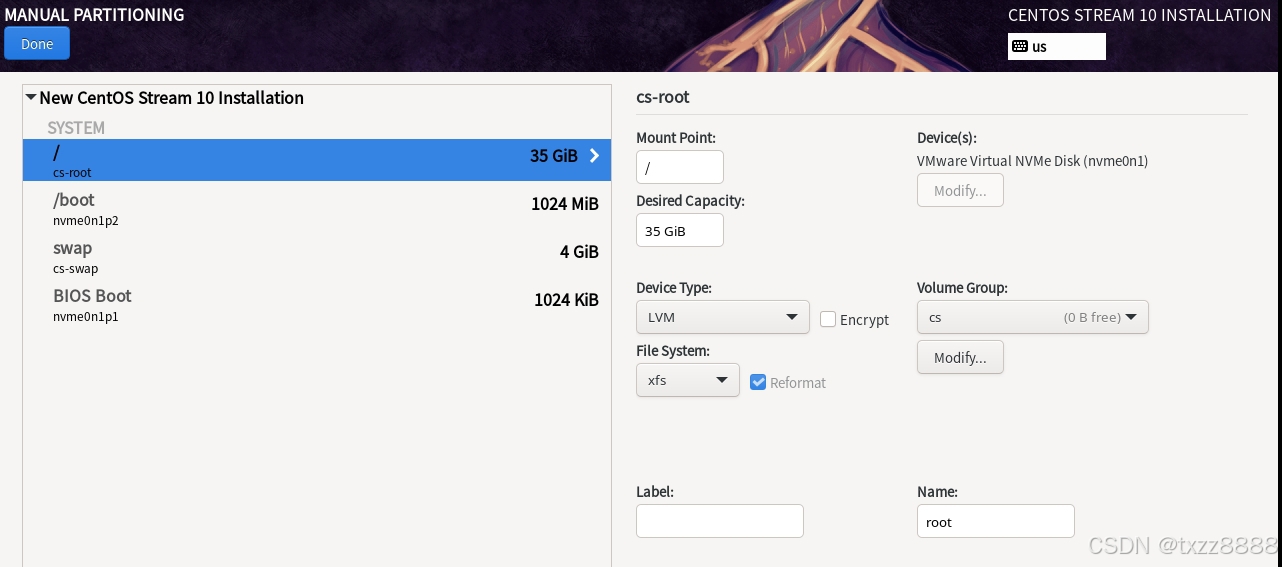
Task: Open the Volume Group cs dropdown
Action: pos(1033,317)
